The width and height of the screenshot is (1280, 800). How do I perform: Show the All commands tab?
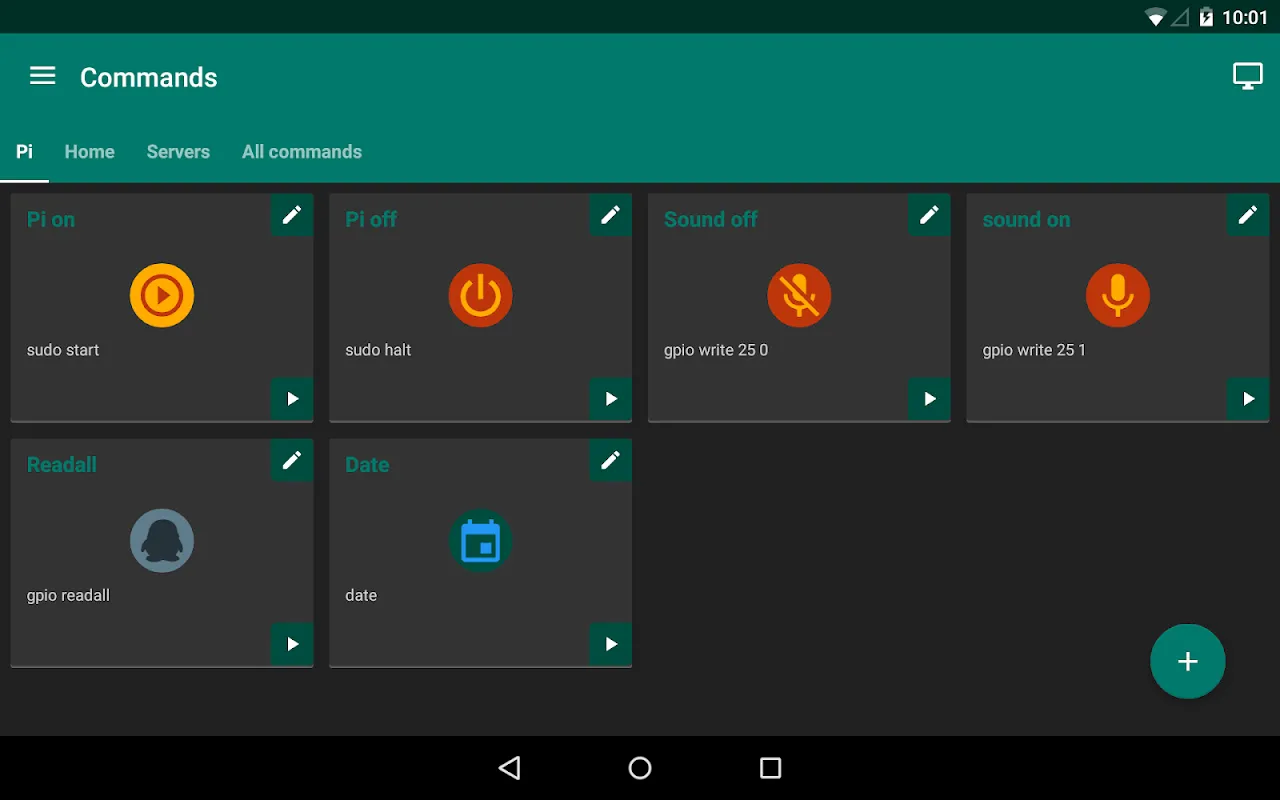(x=301, y=152)
